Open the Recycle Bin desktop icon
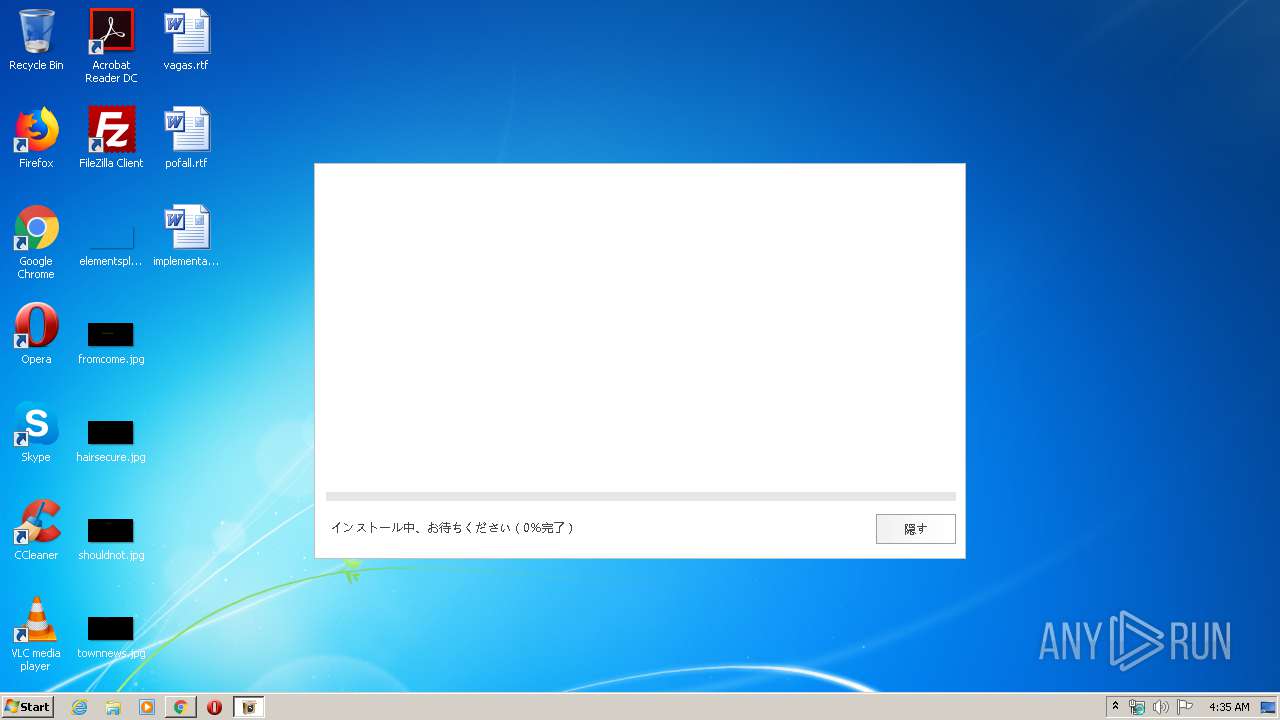 coord(36,40)
